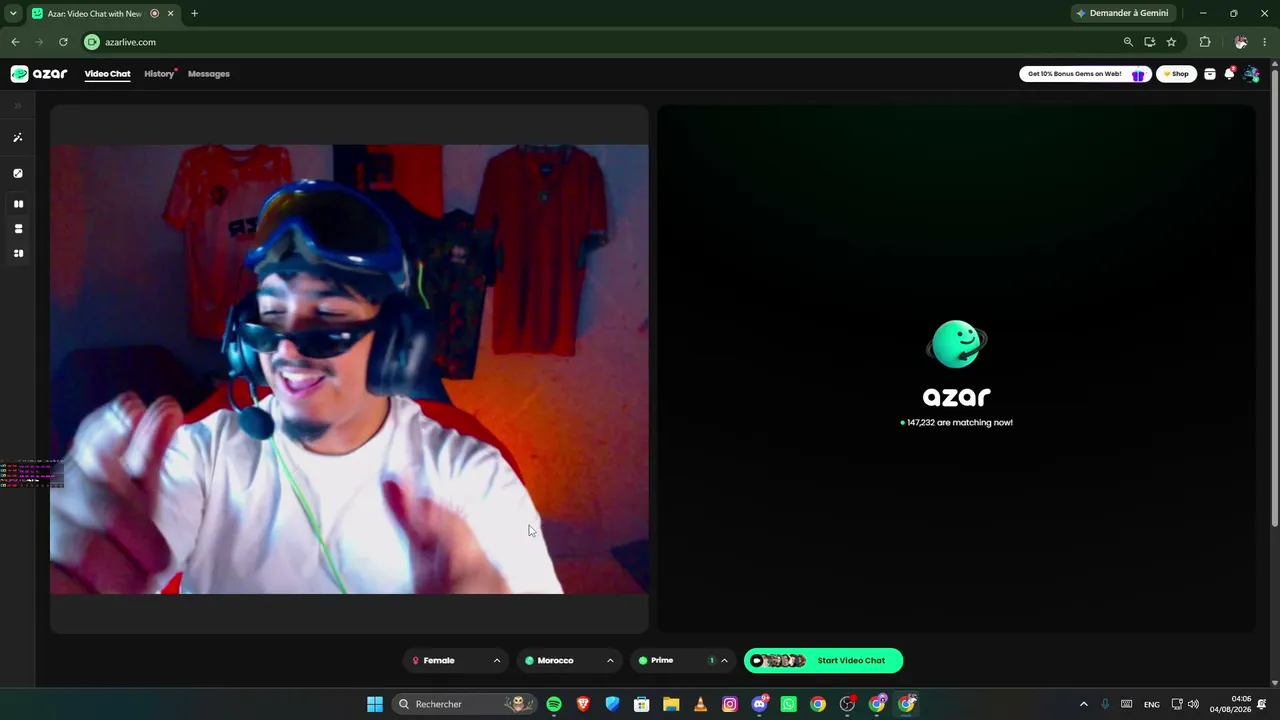Open the Chrome profile avatar

click(x=1241, y=42)
